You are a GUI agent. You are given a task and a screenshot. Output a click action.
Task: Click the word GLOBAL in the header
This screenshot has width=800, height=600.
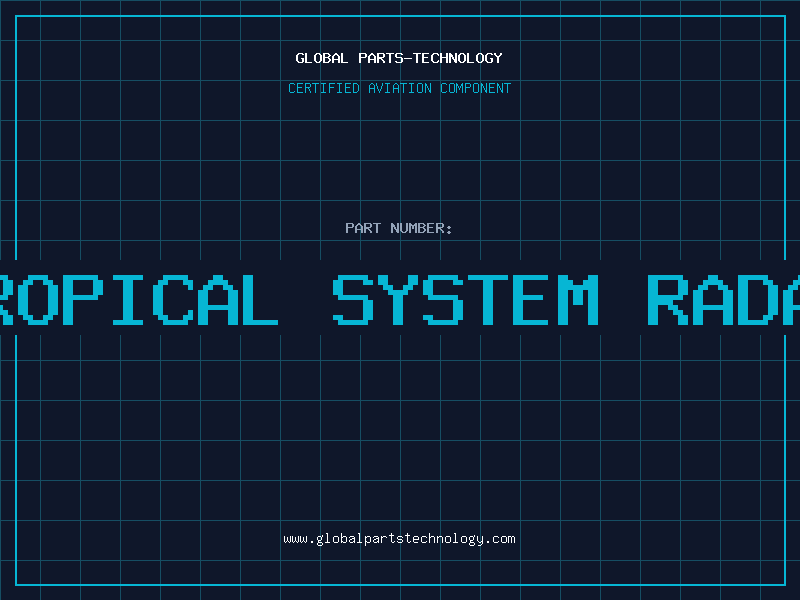point(322,58)
